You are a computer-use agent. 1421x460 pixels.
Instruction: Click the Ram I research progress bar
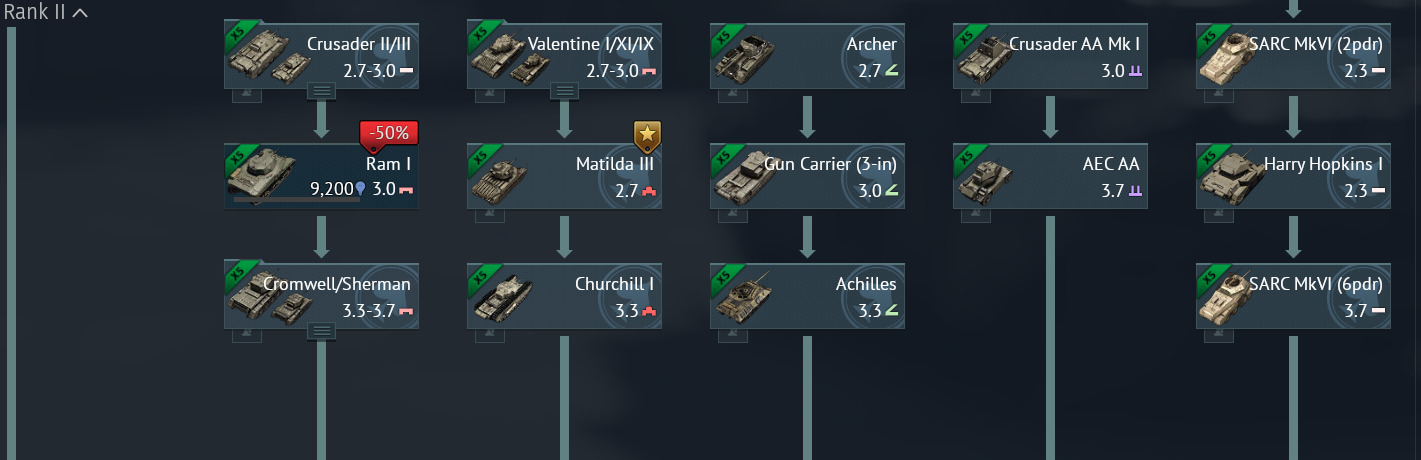297,199
